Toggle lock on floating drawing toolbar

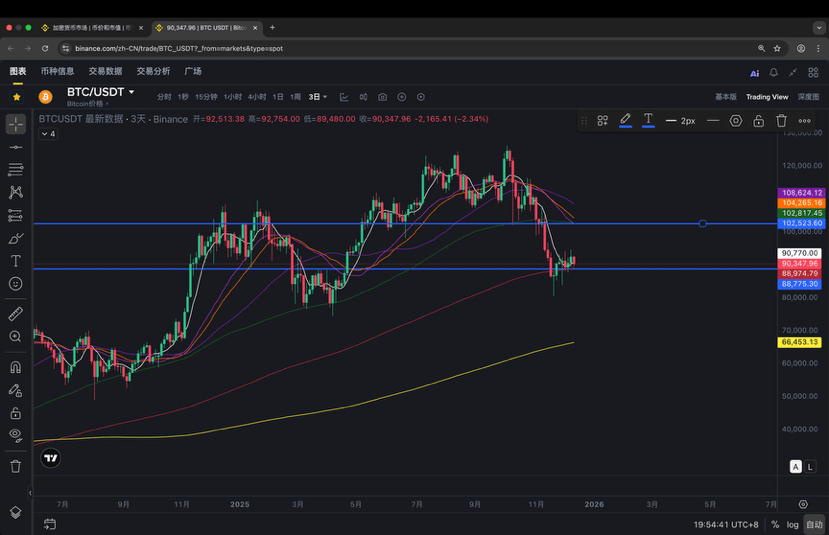pos(759,121)
